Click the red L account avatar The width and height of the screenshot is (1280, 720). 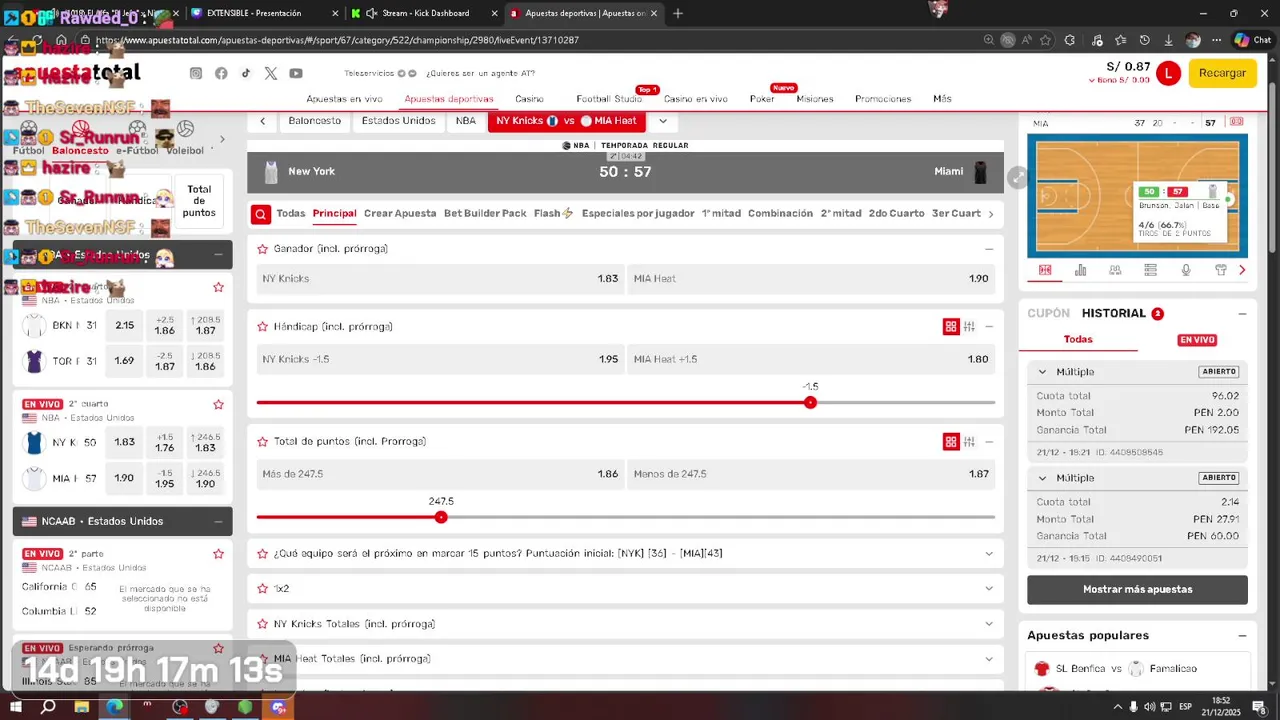(1168, 73)
